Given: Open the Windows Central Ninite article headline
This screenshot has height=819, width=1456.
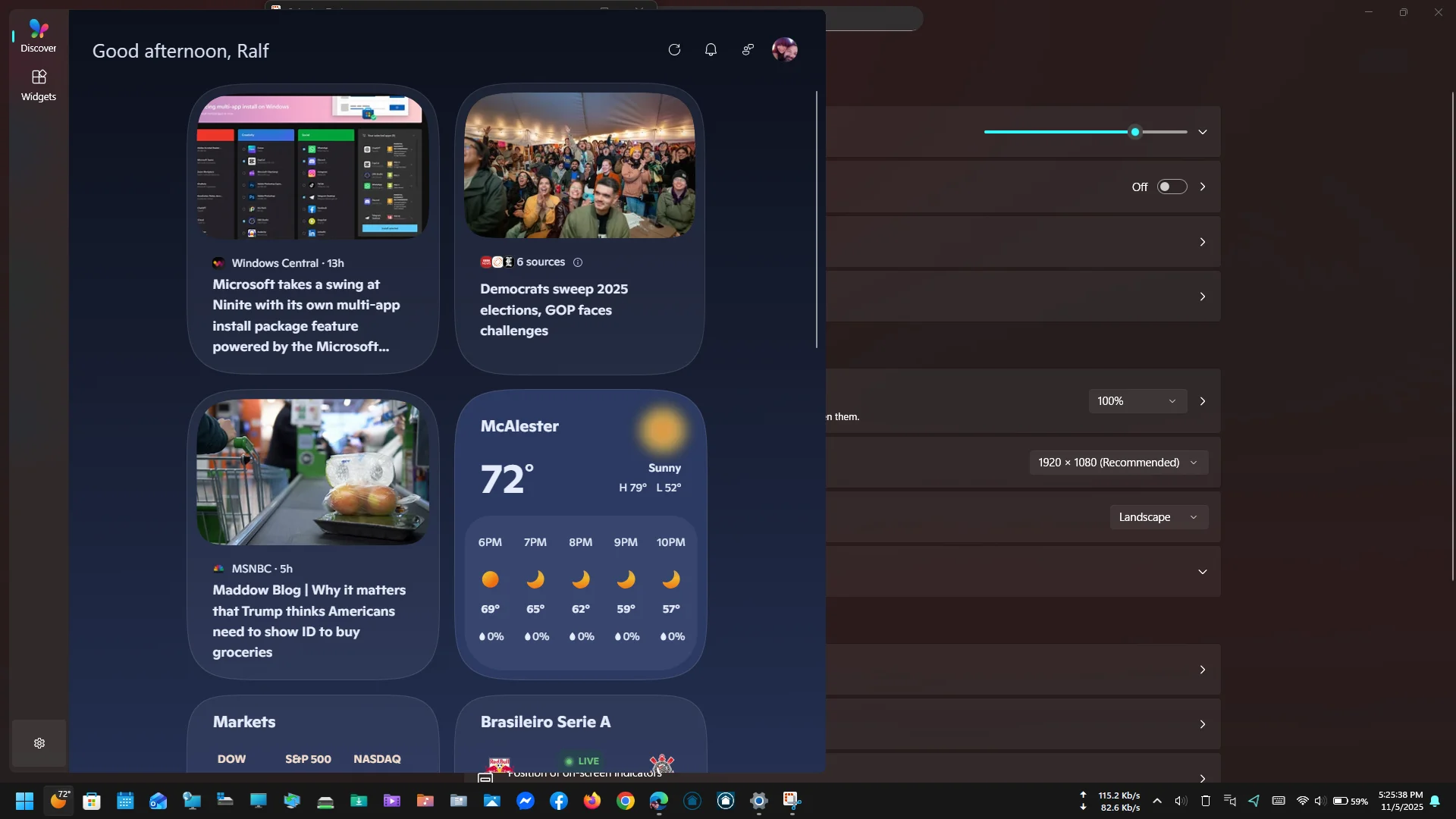Looking at the screenshot, I should click(306, 315).
